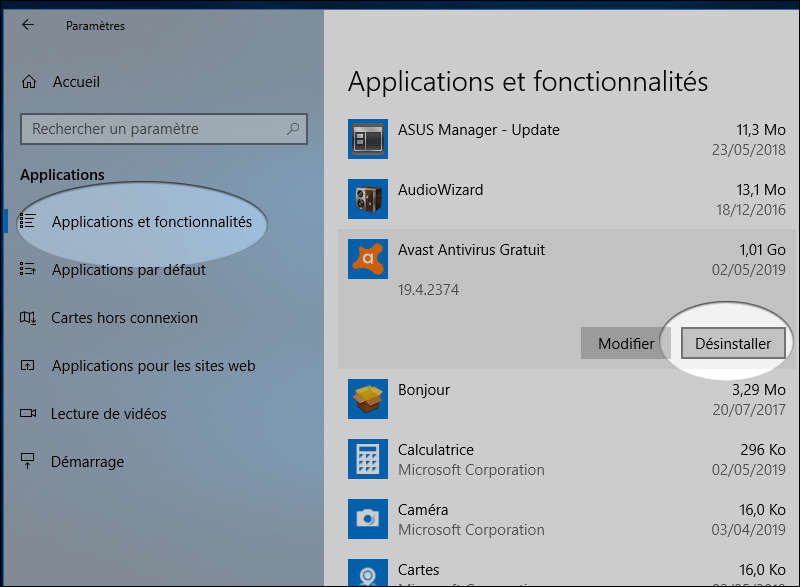
Task: Open Applications par défaut section
Action: click(128, 270)
